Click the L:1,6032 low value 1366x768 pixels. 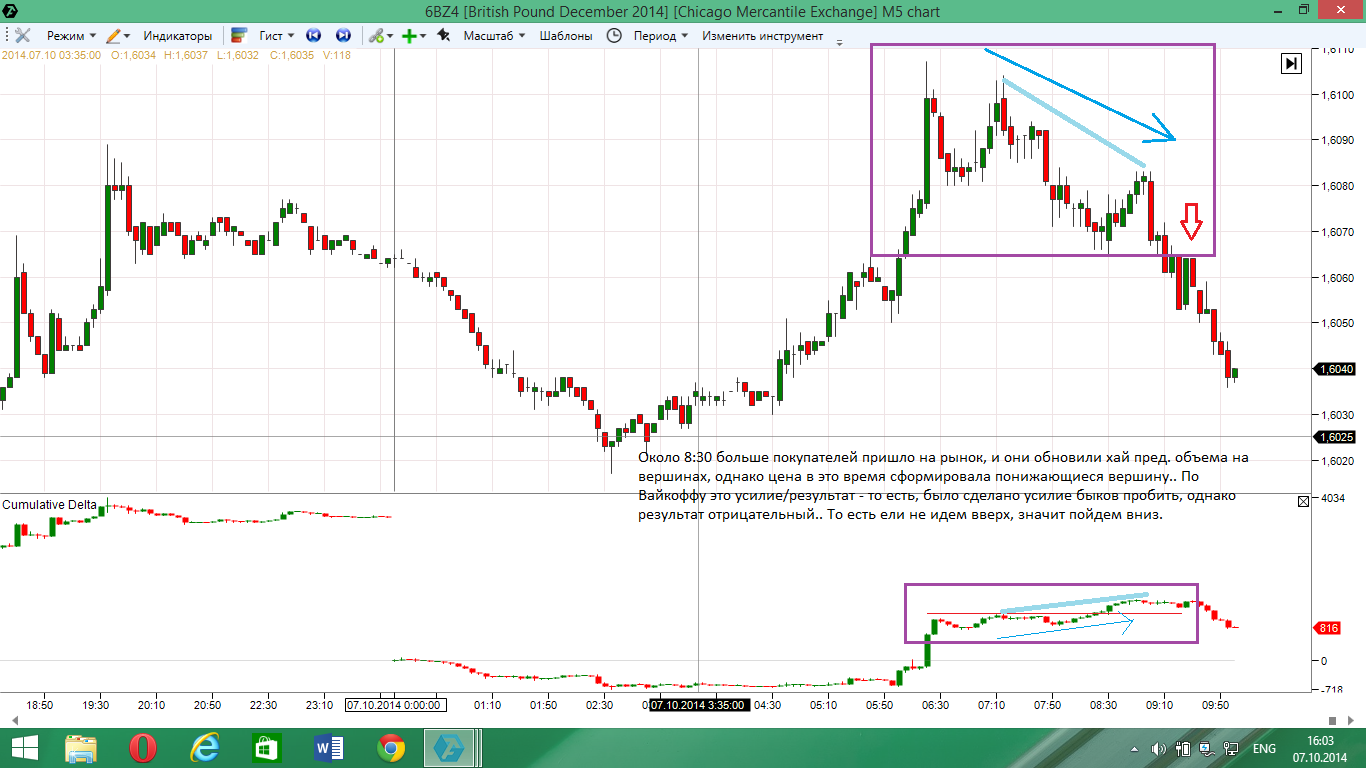pos(238,55)
